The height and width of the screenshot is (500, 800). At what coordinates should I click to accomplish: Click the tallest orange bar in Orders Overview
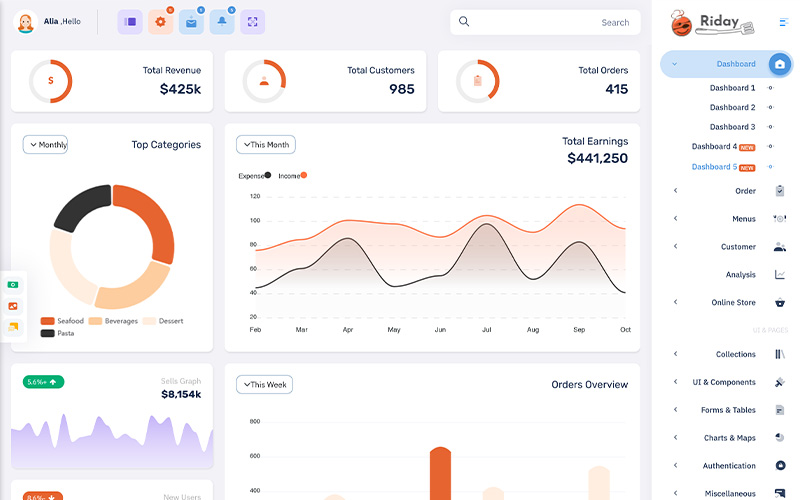click(440, 473)
